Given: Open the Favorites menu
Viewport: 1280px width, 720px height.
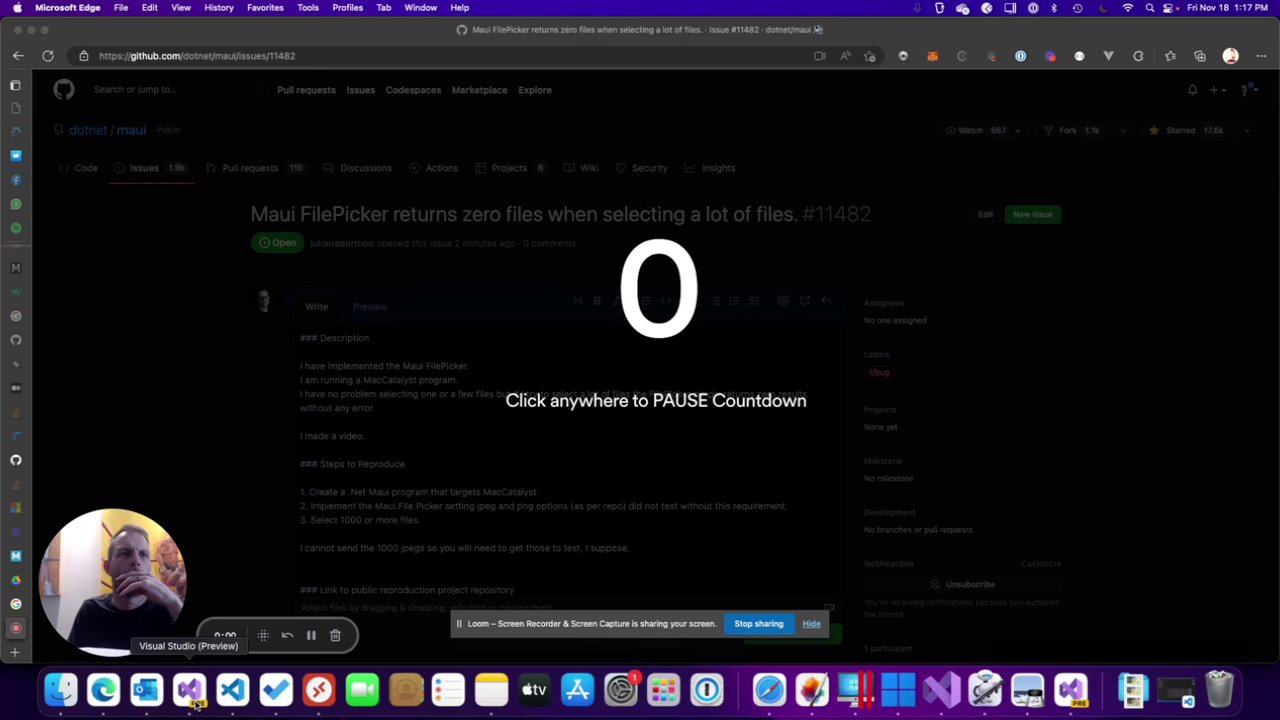Looking at the screenshot, I should (x=265, y=8).
